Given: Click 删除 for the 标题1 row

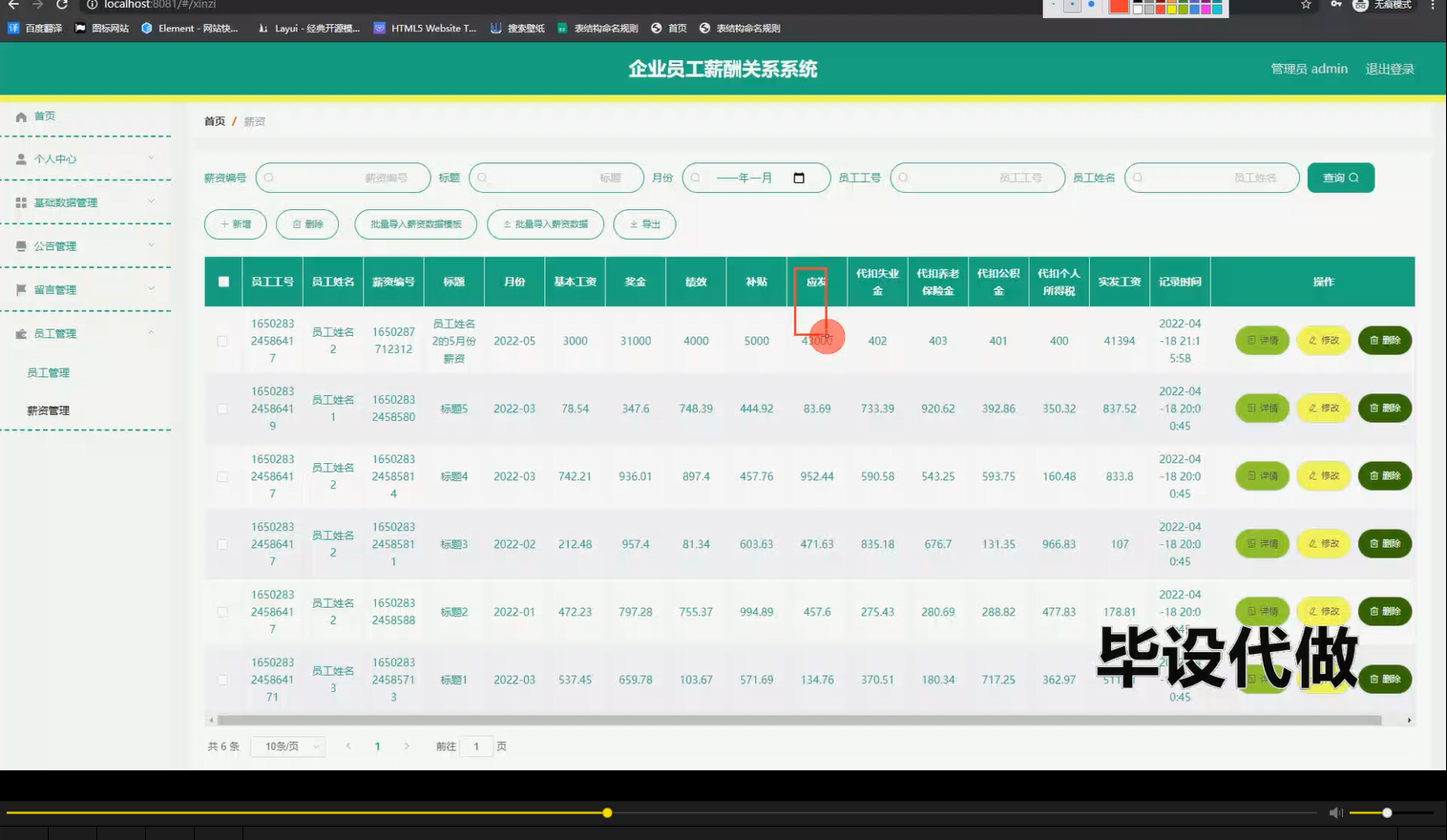Looking at the screenshot, I should (x=1385, y=680).
